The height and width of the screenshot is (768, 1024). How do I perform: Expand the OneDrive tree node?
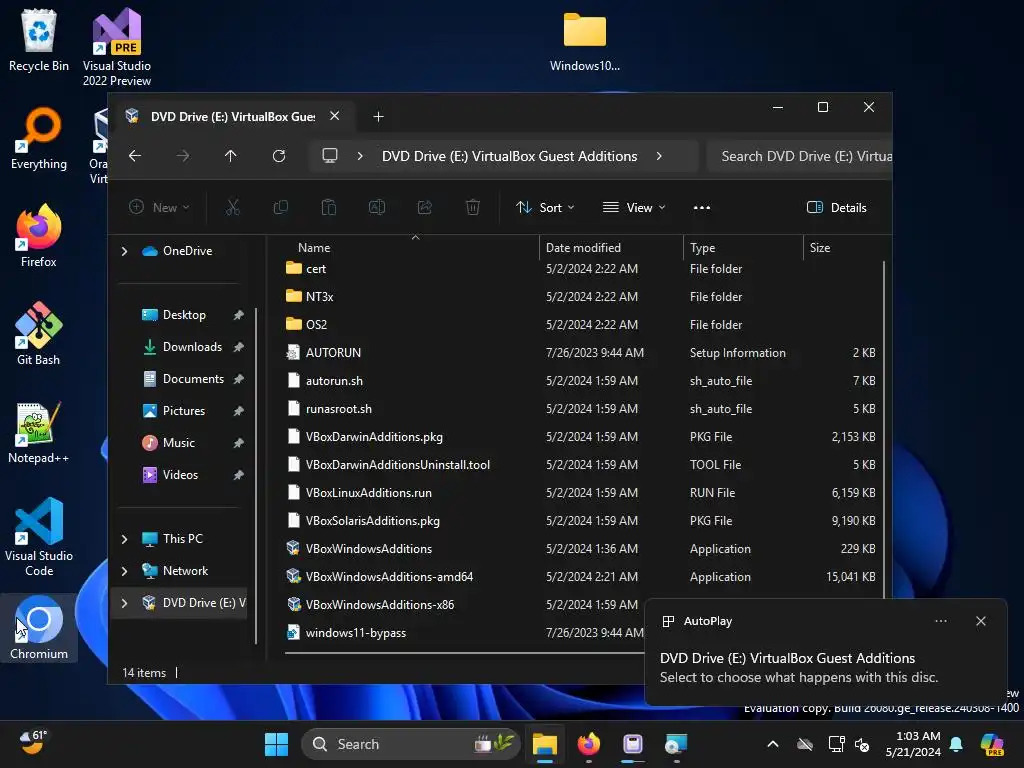(x=125, y=251)
